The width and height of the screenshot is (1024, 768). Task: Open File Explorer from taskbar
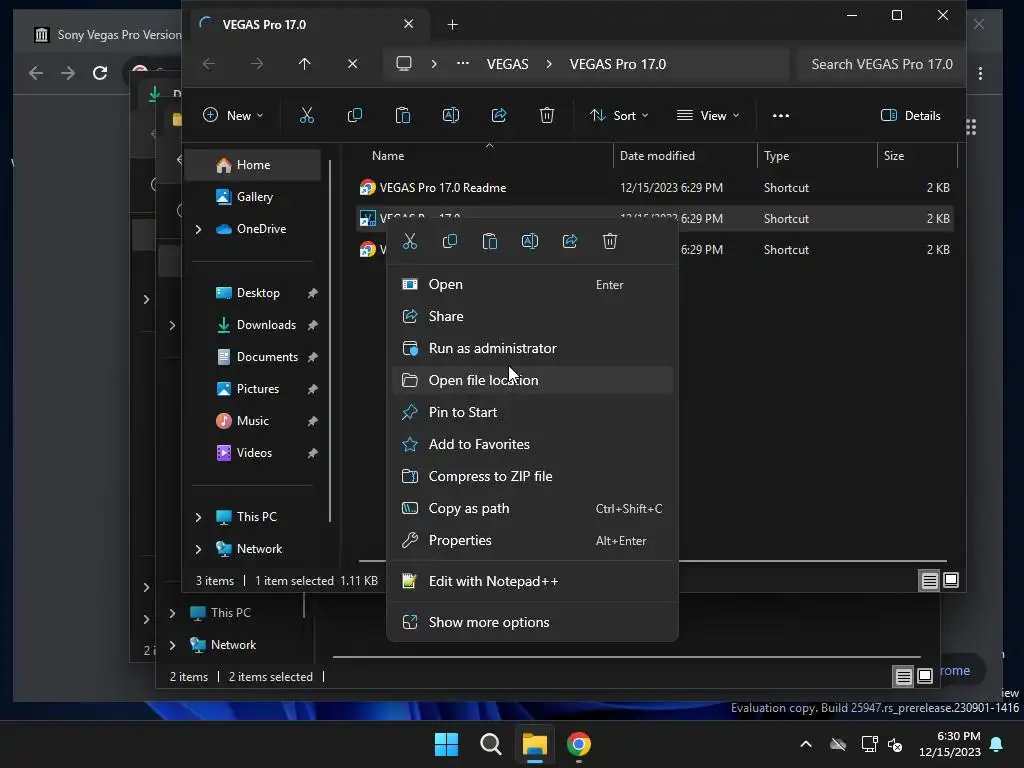pyautogui.click(x=534, y=744)
